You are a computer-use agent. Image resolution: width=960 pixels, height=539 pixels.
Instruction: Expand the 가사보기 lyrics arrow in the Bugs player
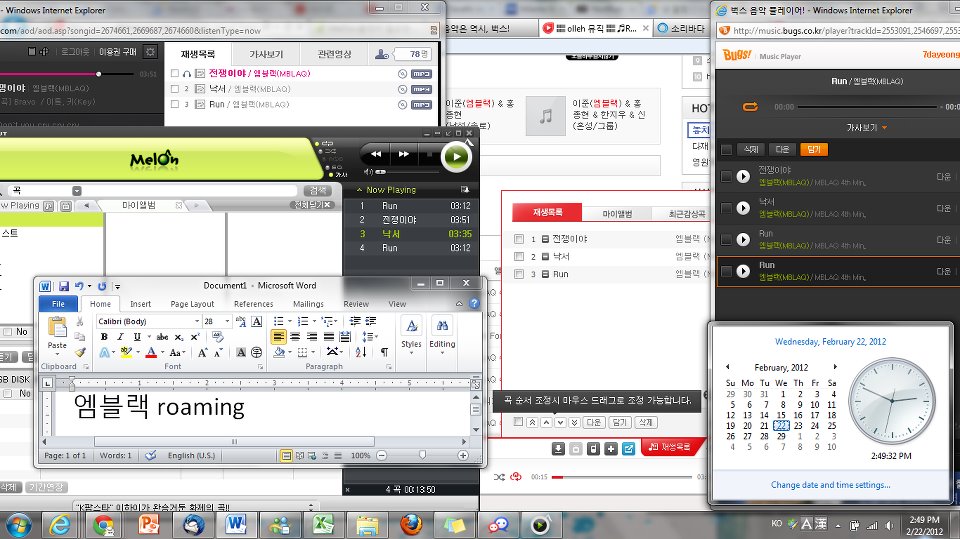[884, 127]
